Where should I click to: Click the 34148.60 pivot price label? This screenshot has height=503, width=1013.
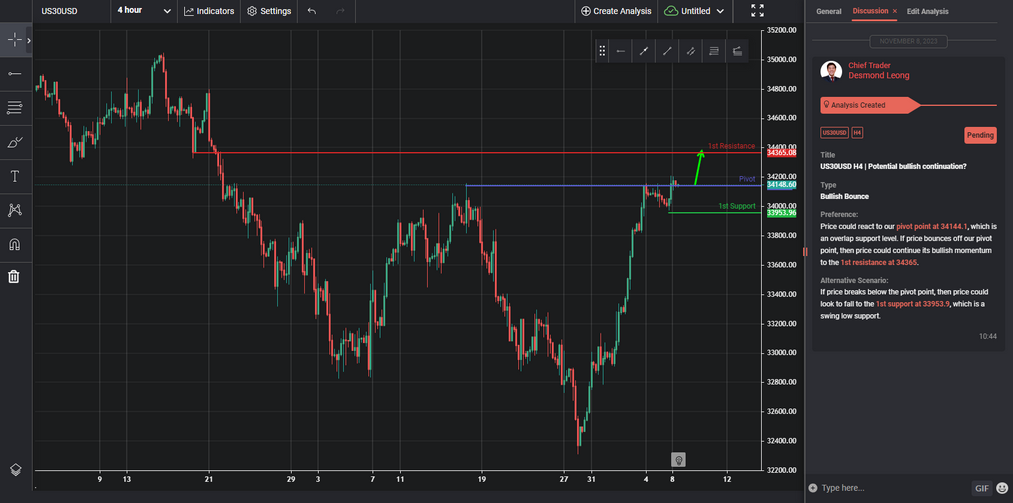781,185
